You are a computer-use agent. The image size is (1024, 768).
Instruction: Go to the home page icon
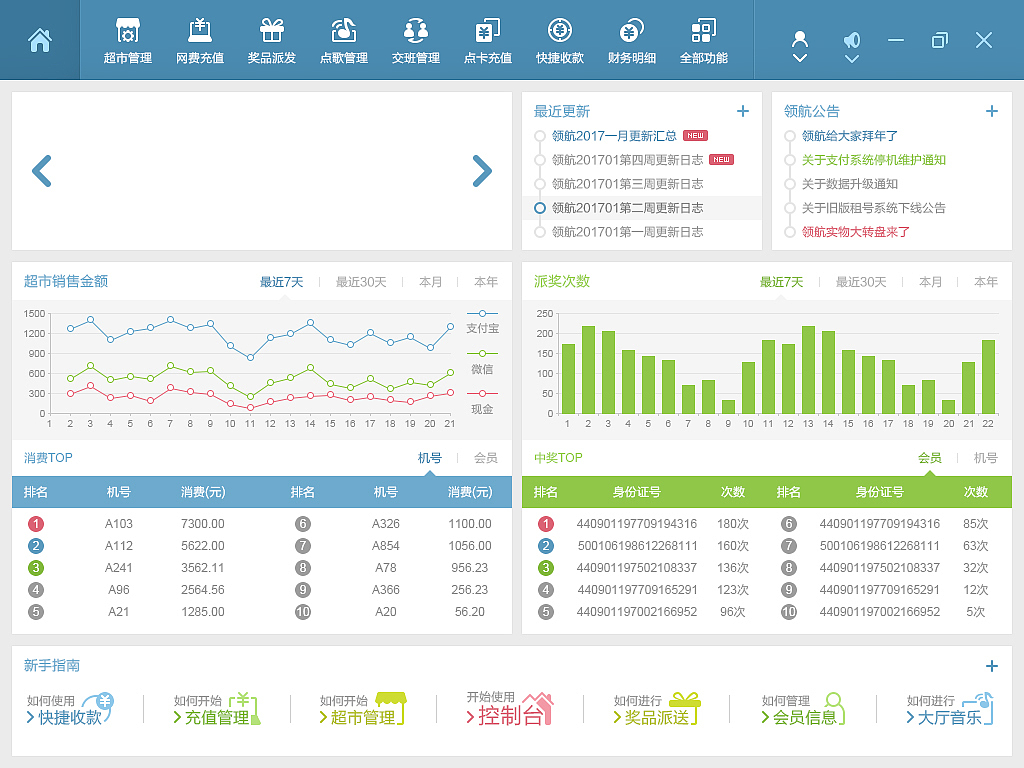tap(40, 40)
